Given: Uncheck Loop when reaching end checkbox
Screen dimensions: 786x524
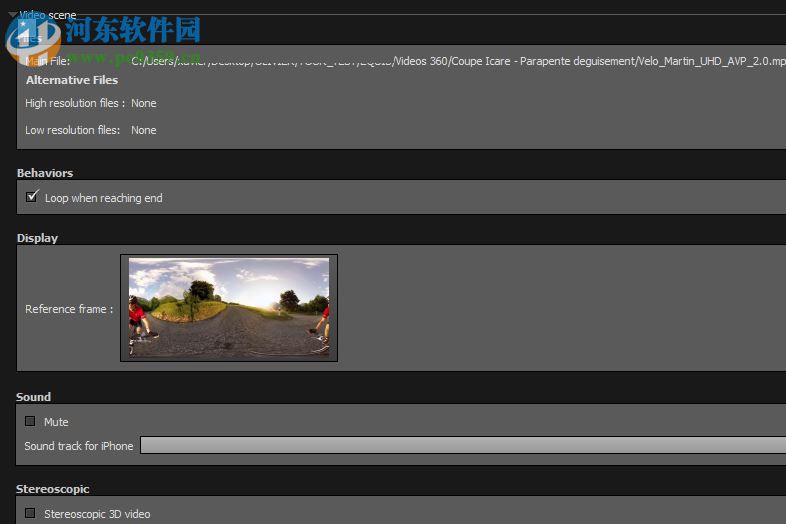Looking at the screenshot, I should (x=32, y=196).
